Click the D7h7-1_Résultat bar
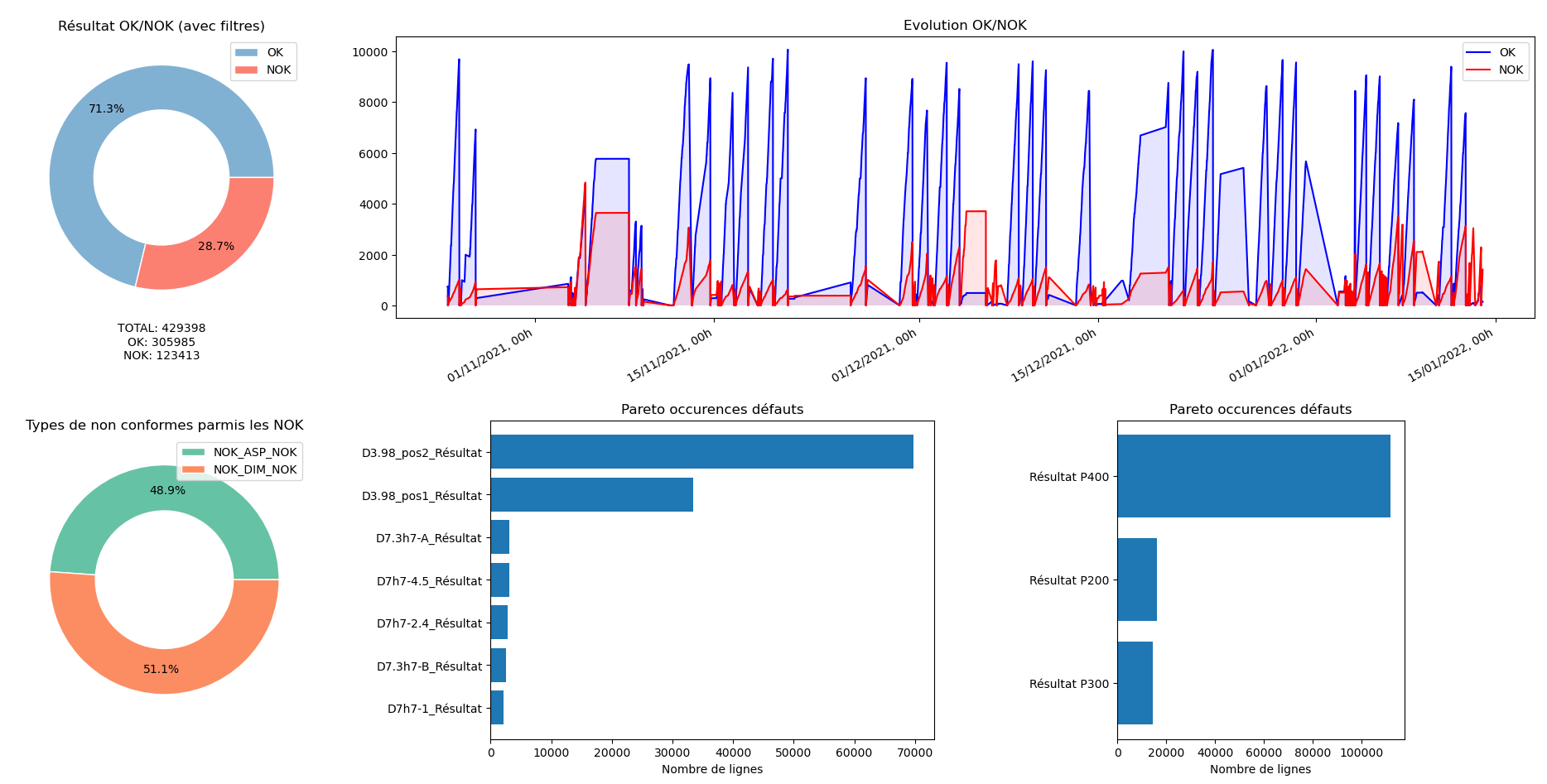The width and height of the screenshot is (1547, 784). (497, 708)
